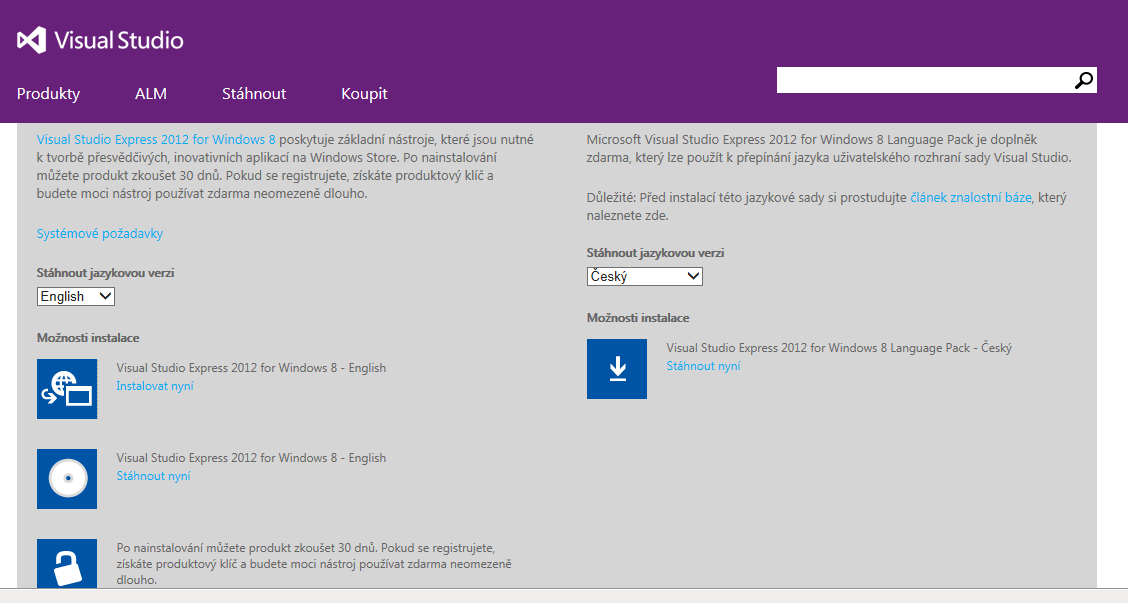Open the Produkty menu

coord(48,94)
